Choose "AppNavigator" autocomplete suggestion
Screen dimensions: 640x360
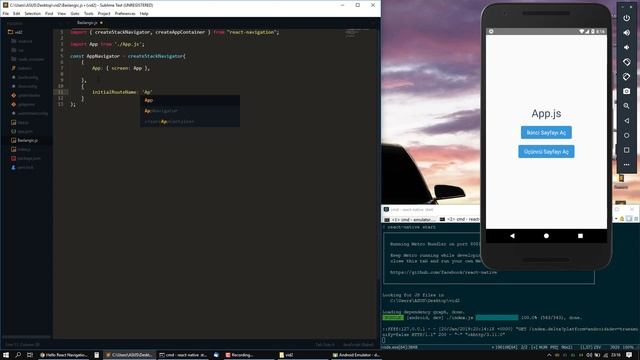click(190, 111)
